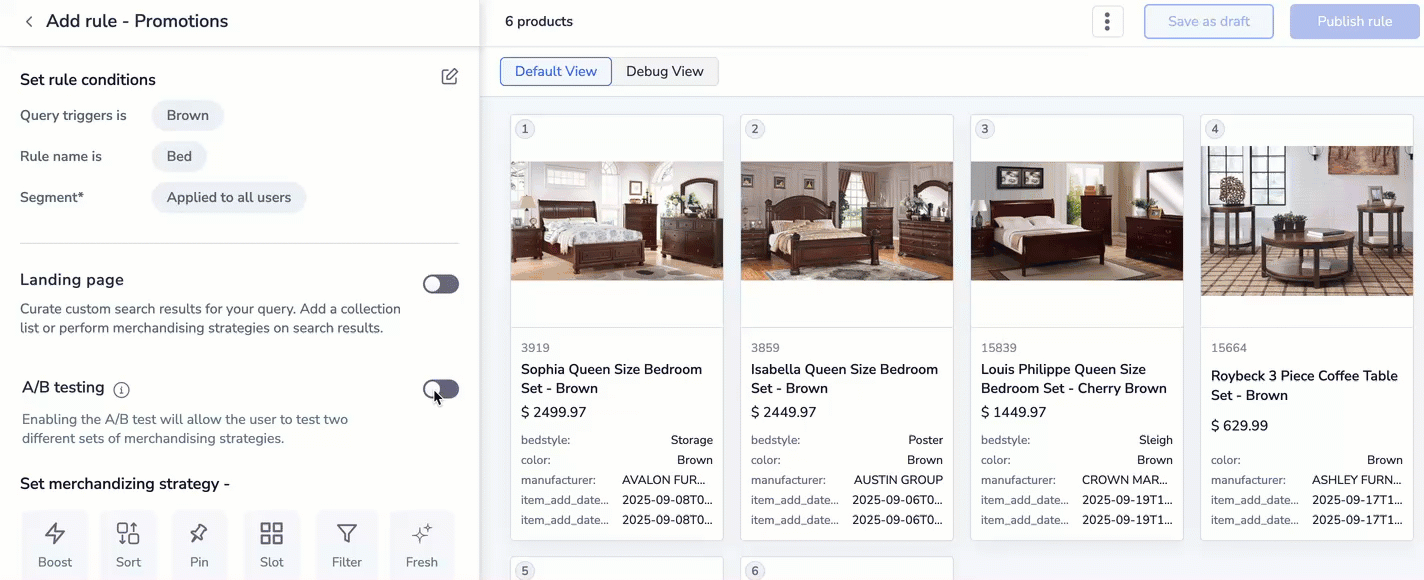Switch to Debug View tab

[665, 71]
